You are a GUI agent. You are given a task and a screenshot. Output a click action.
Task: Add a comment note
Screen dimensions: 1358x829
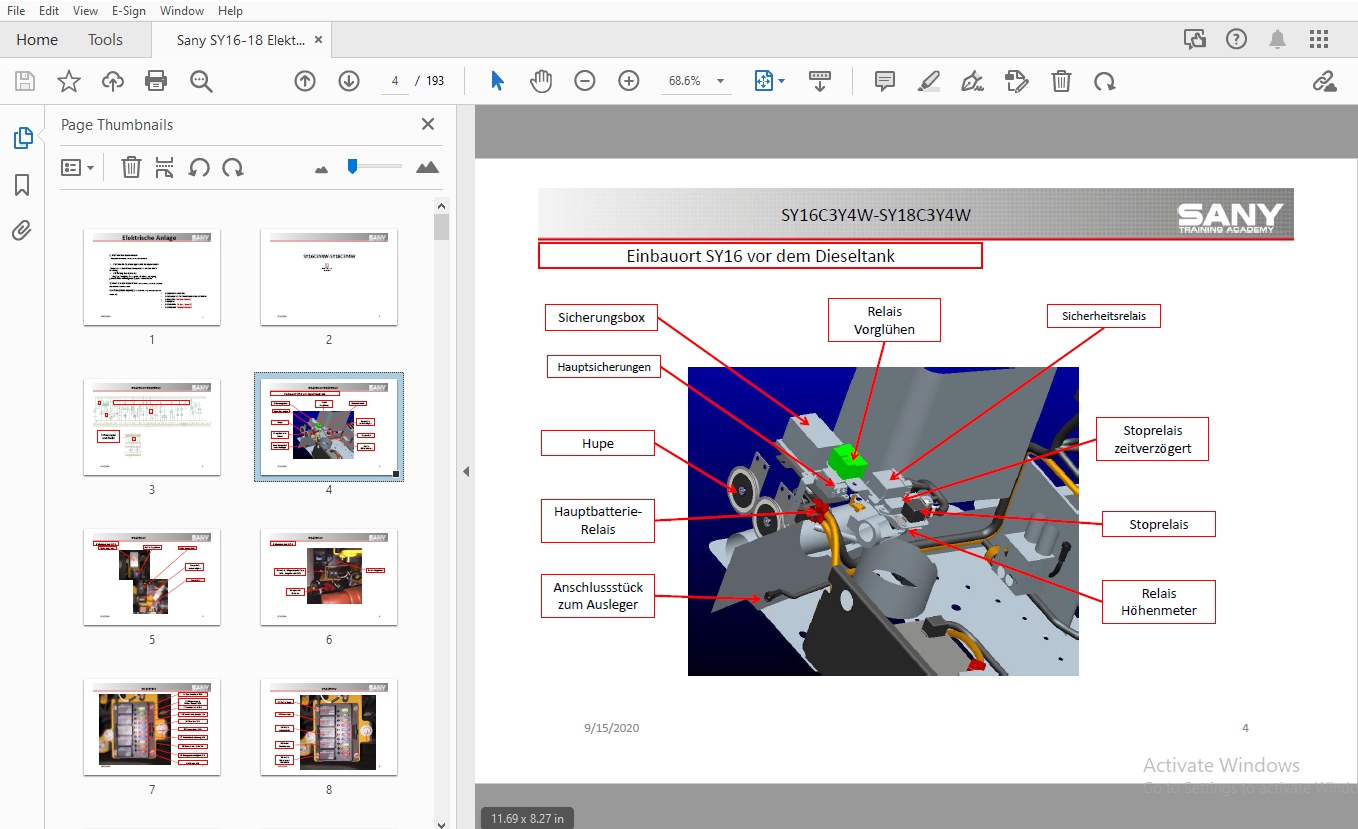click(x=884, y=81)
